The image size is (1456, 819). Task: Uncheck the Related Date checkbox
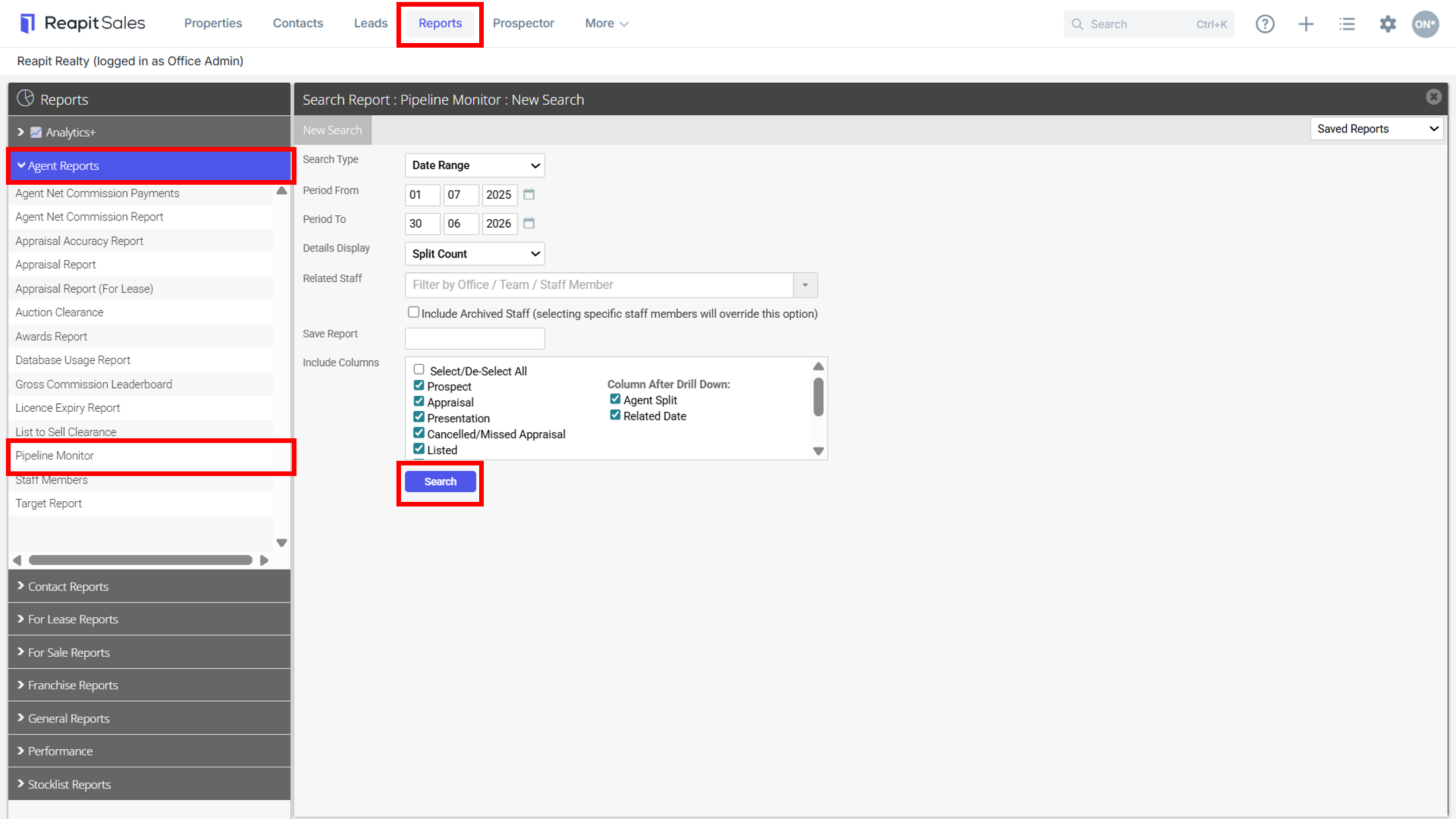click(x=615, y=415)
